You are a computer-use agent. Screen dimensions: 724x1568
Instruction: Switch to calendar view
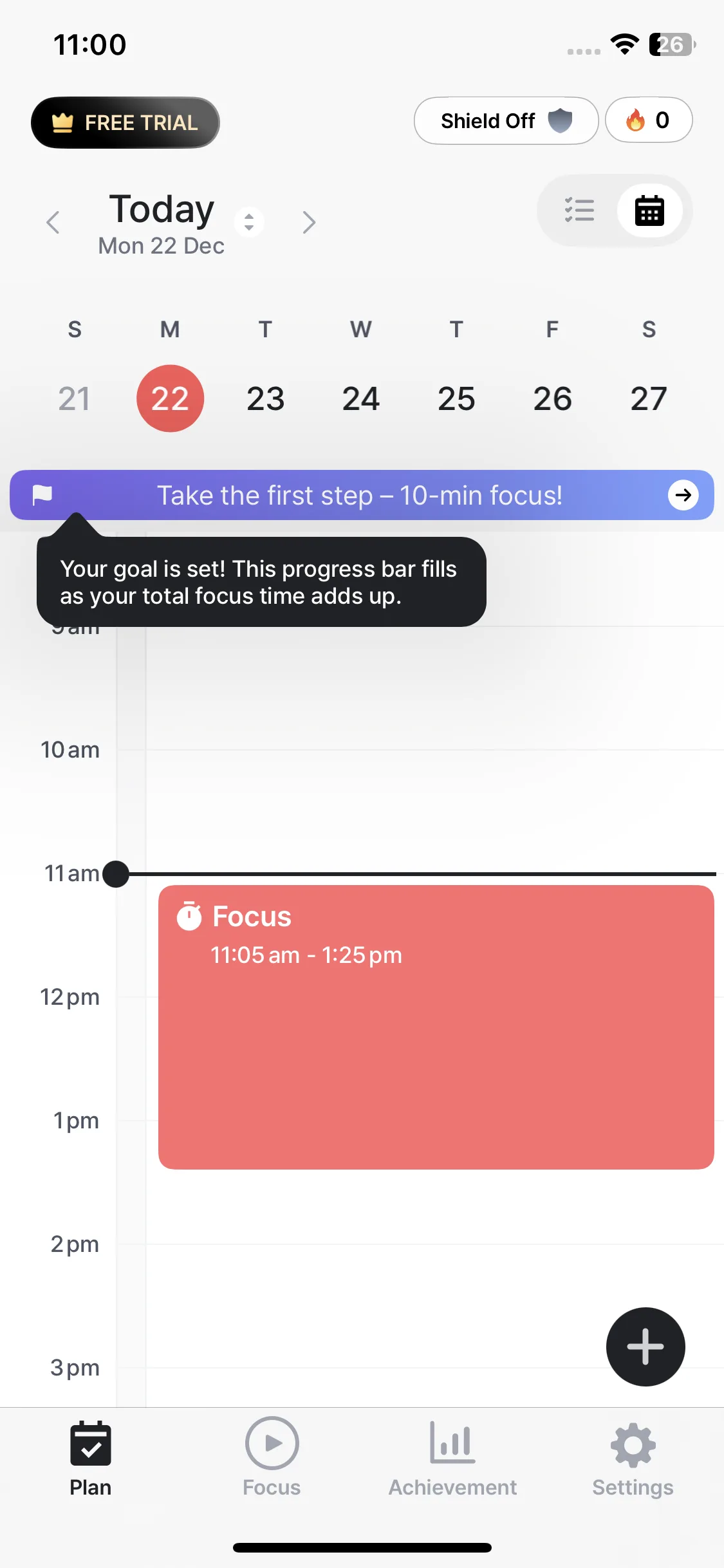[649, 210]
